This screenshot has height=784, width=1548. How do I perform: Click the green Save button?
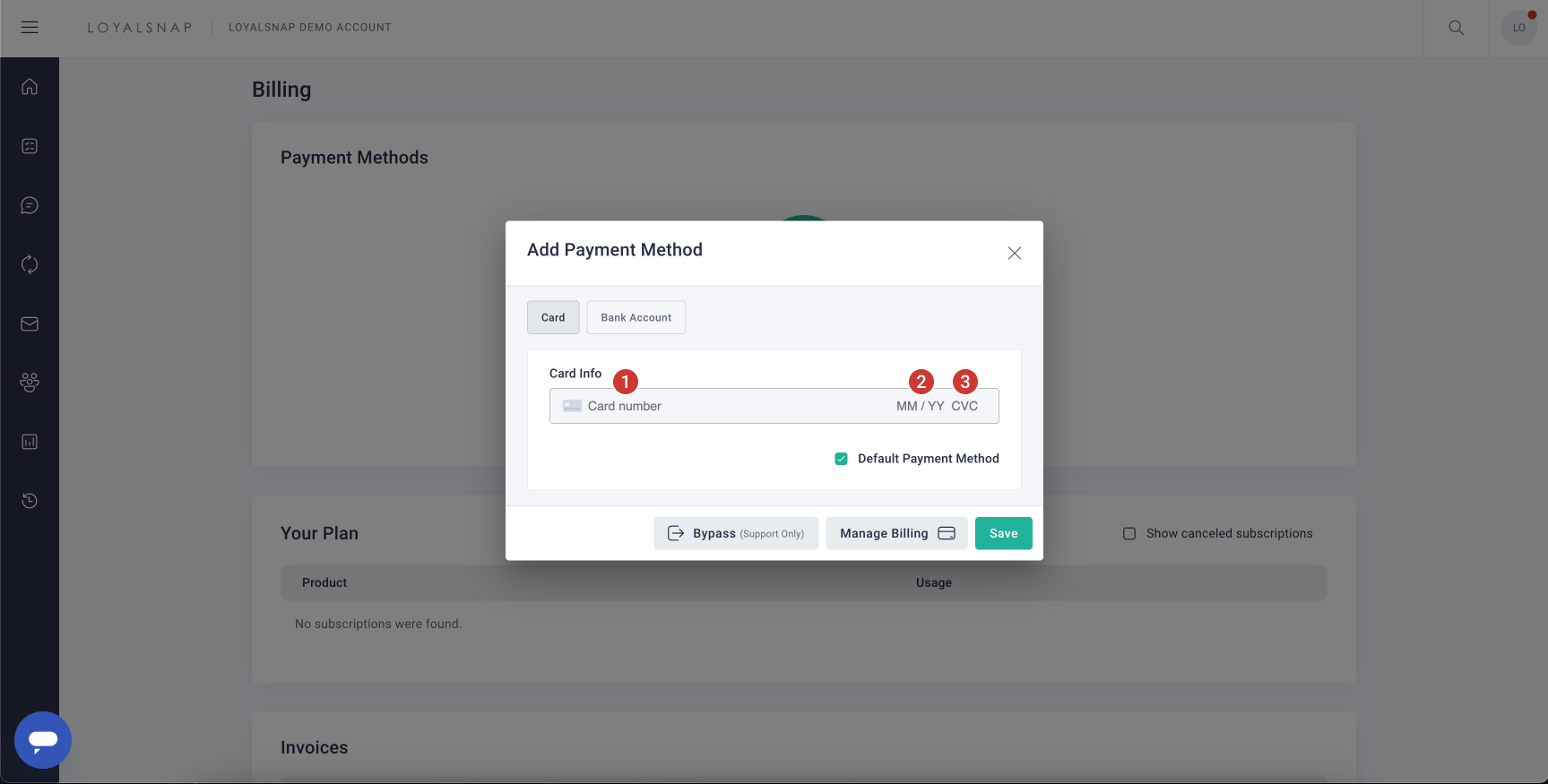[1003, 533]
